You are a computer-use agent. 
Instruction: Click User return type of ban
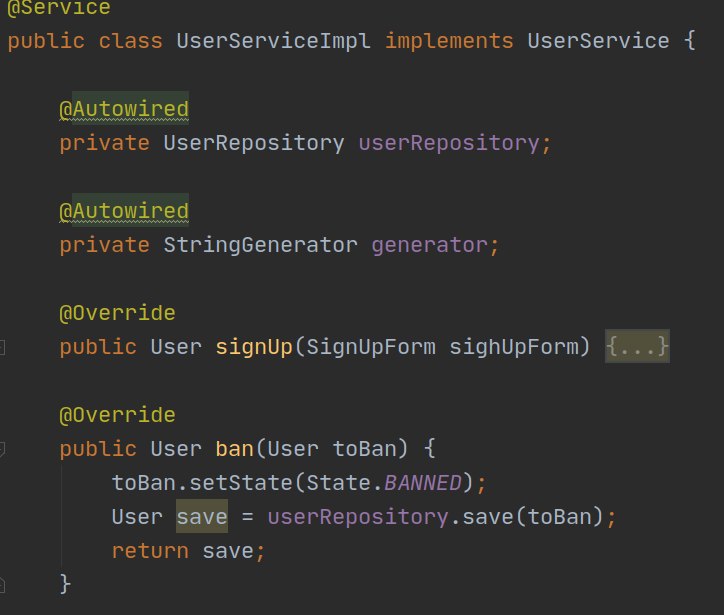176,449
